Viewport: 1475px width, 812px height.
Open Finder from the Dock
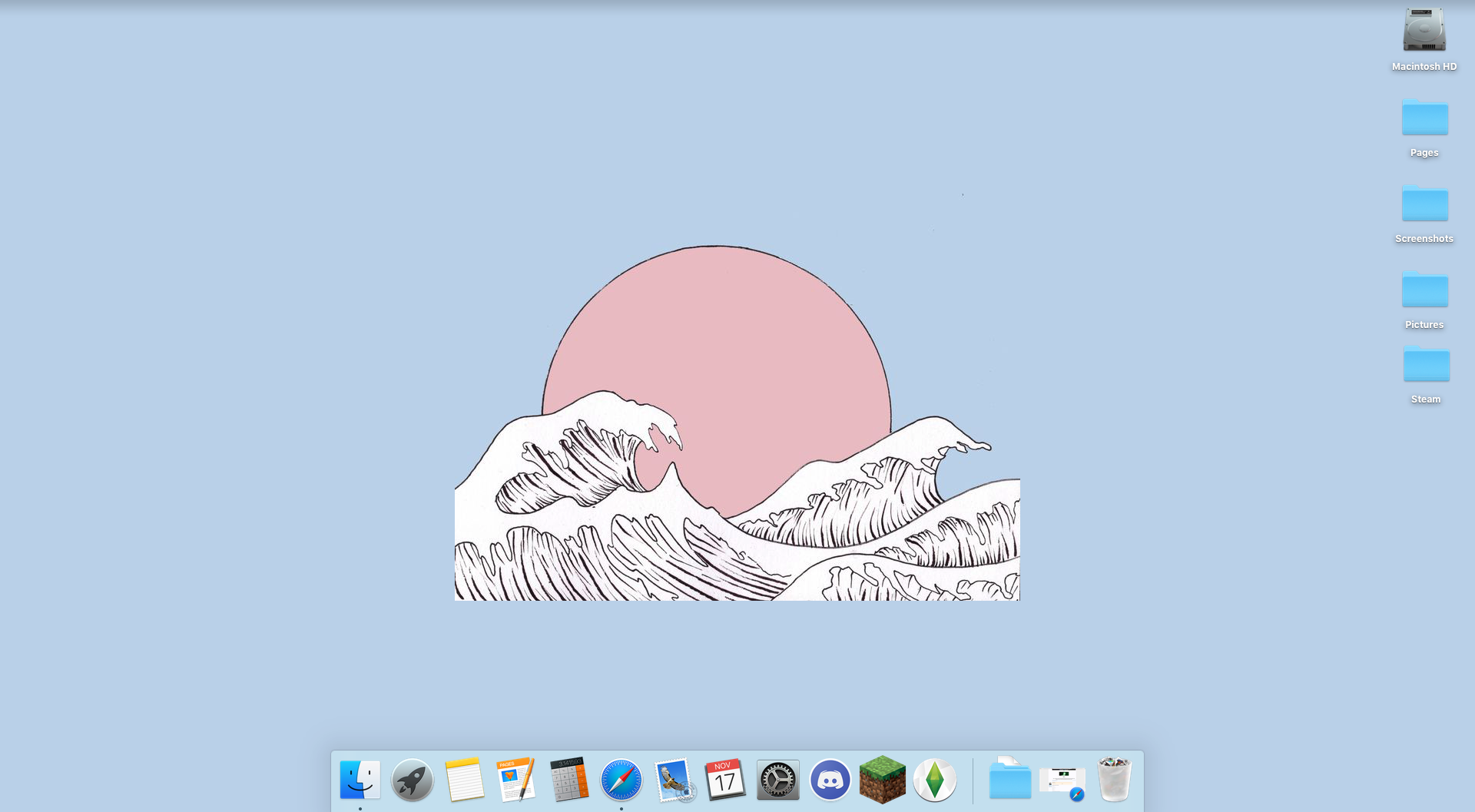[360, 780]
